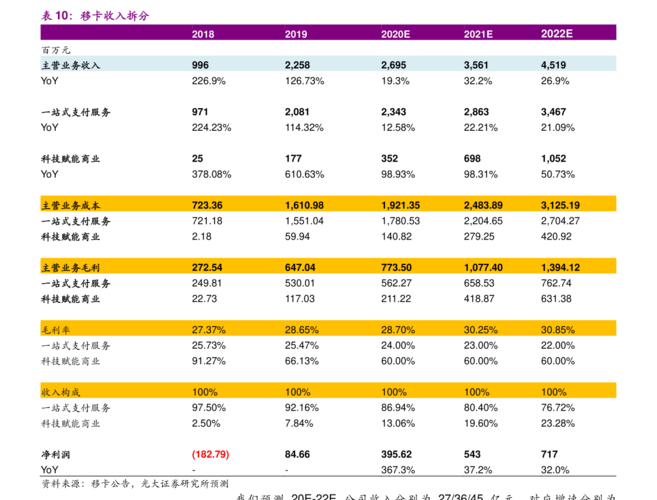Select the 2019 column header
Viewport: 657px width, 500px height.
click(295, 34)
